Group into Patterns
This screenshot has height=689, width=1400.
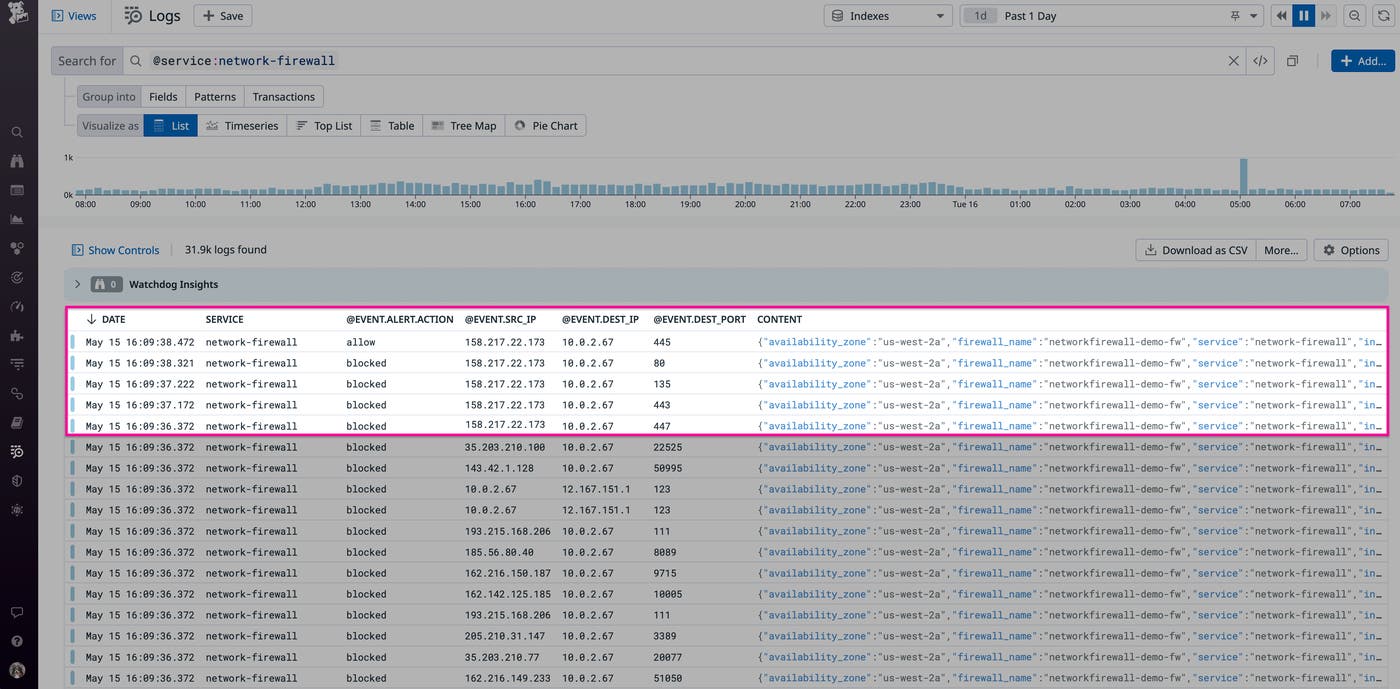[215, 97]
